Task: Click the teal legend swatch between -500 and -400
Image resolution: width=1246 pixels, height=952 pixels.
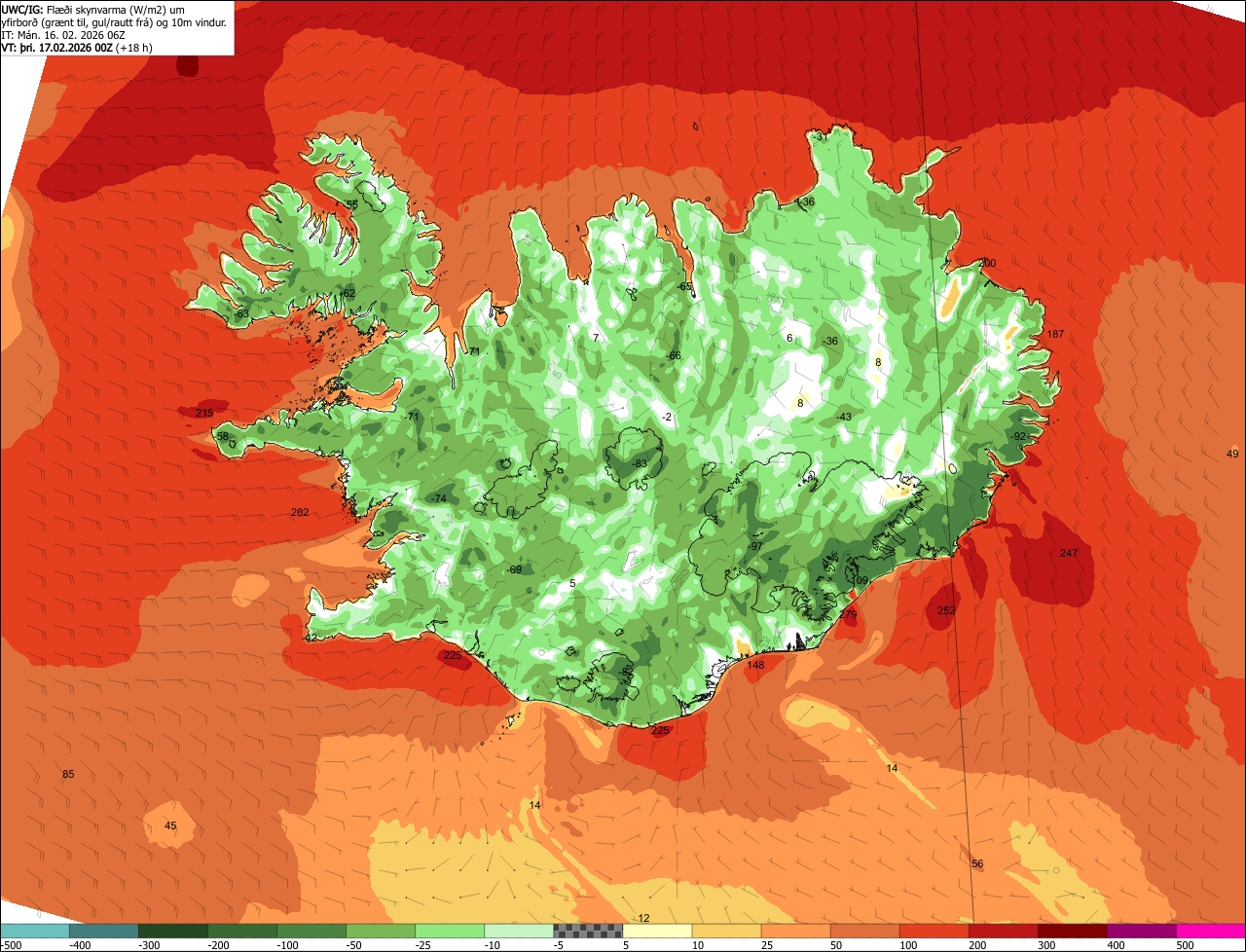Action: click(34, 931)
